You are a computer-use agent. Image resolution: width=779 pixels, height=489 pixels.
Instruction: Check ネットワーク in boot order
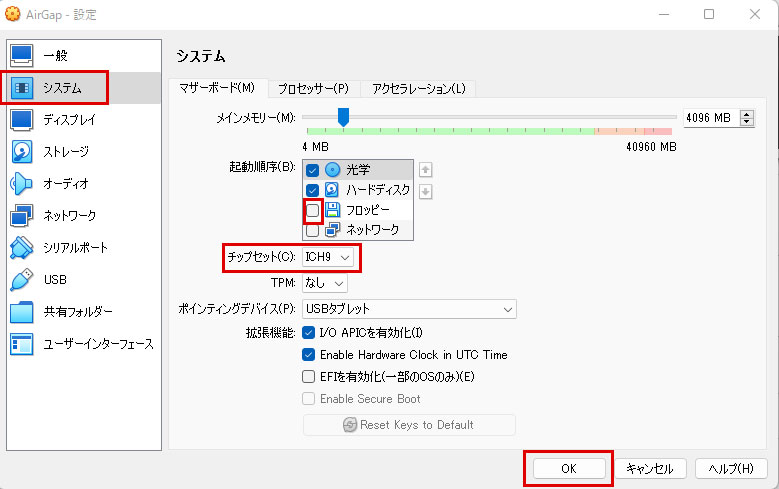click(x=312, y=231)
